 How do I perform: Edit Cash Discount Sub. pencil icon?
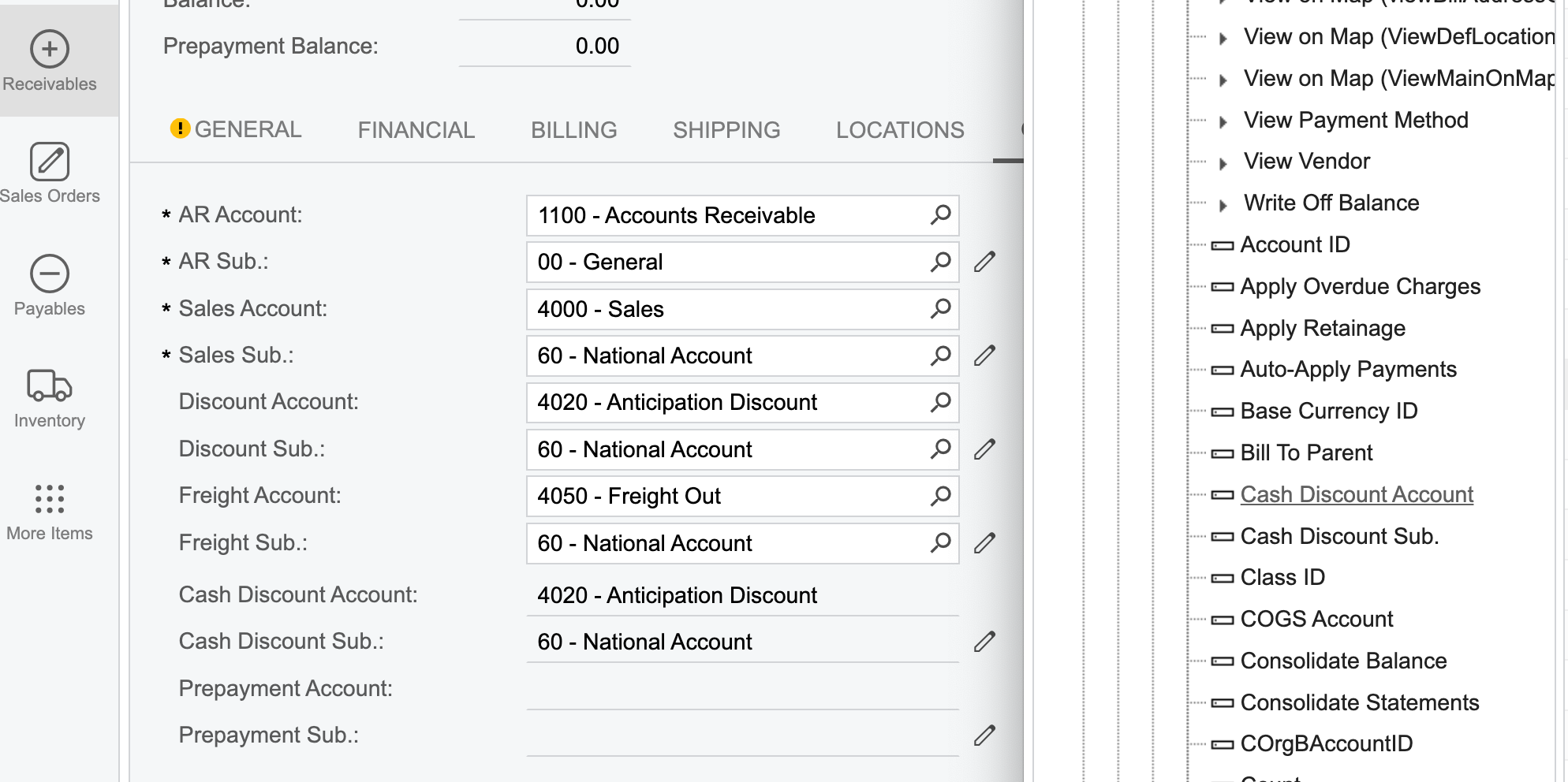pos(984,642)
